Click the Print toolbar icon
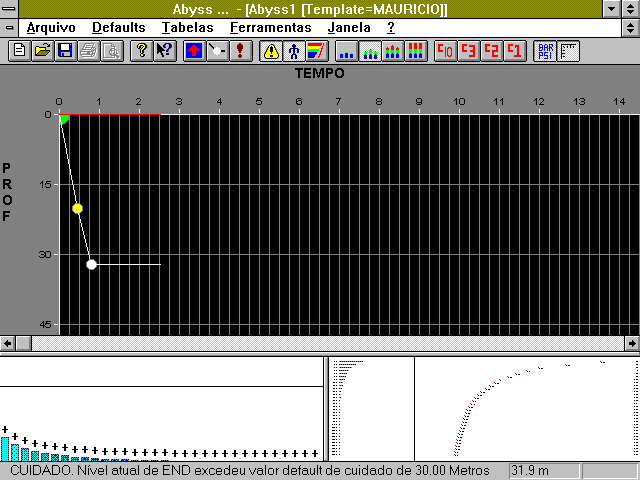This screenshot has height=480, width=640. click(88, 51)
